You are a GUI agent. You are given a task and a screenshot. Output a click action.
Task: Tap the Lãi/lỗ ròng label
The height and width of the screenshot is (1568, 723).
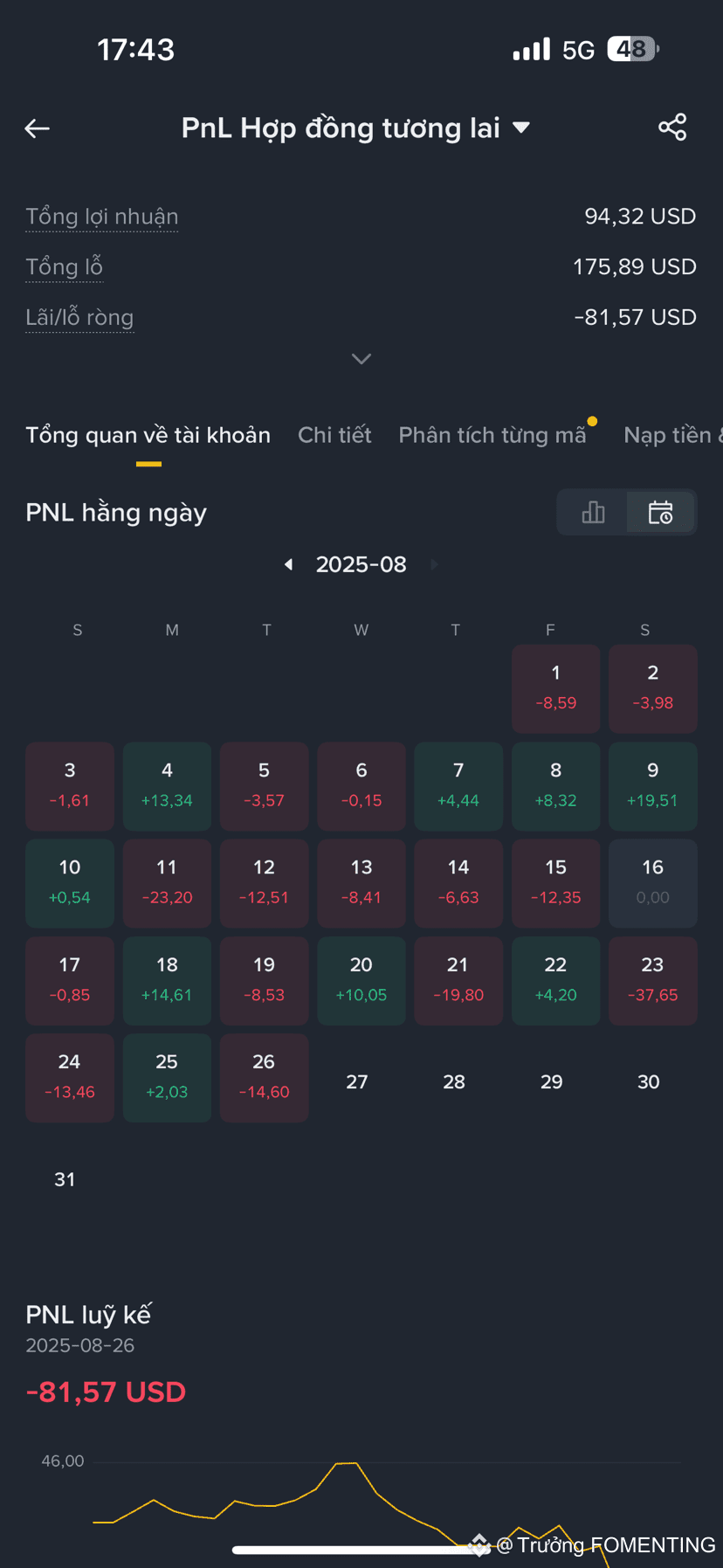(79, 318)
